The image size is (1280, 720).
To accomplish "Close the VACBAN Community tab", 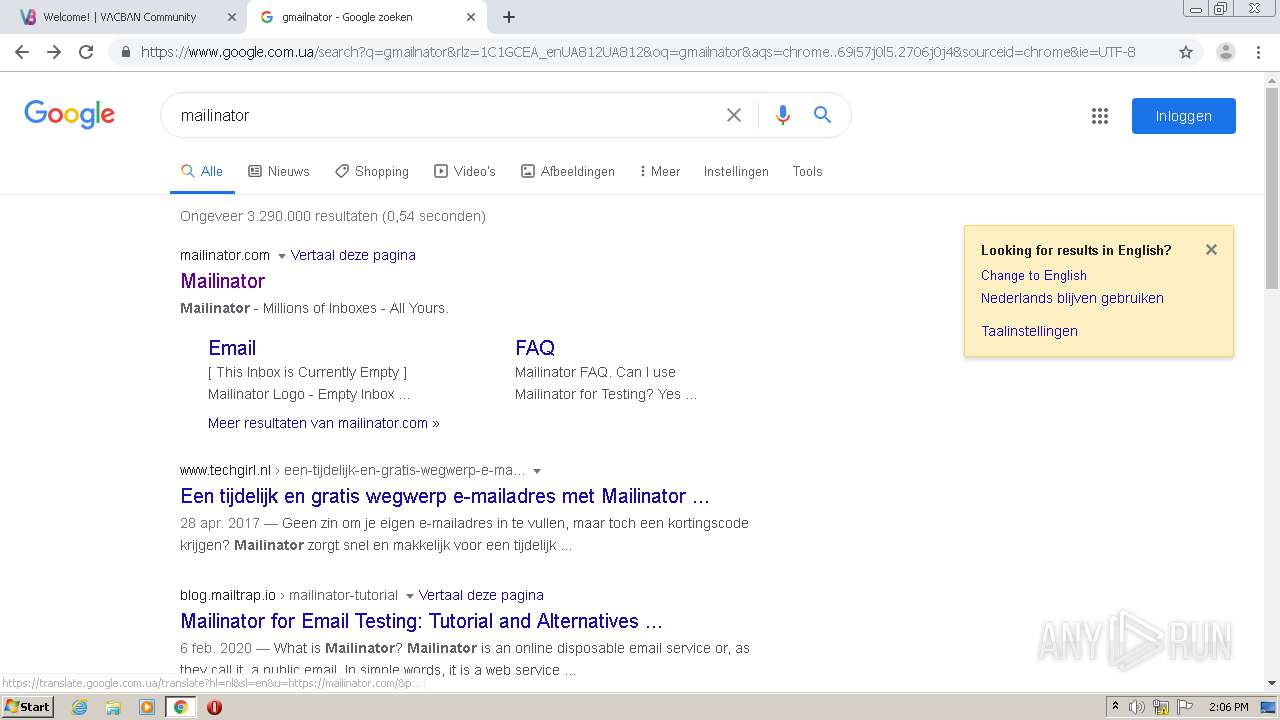I will coord(232,17).
